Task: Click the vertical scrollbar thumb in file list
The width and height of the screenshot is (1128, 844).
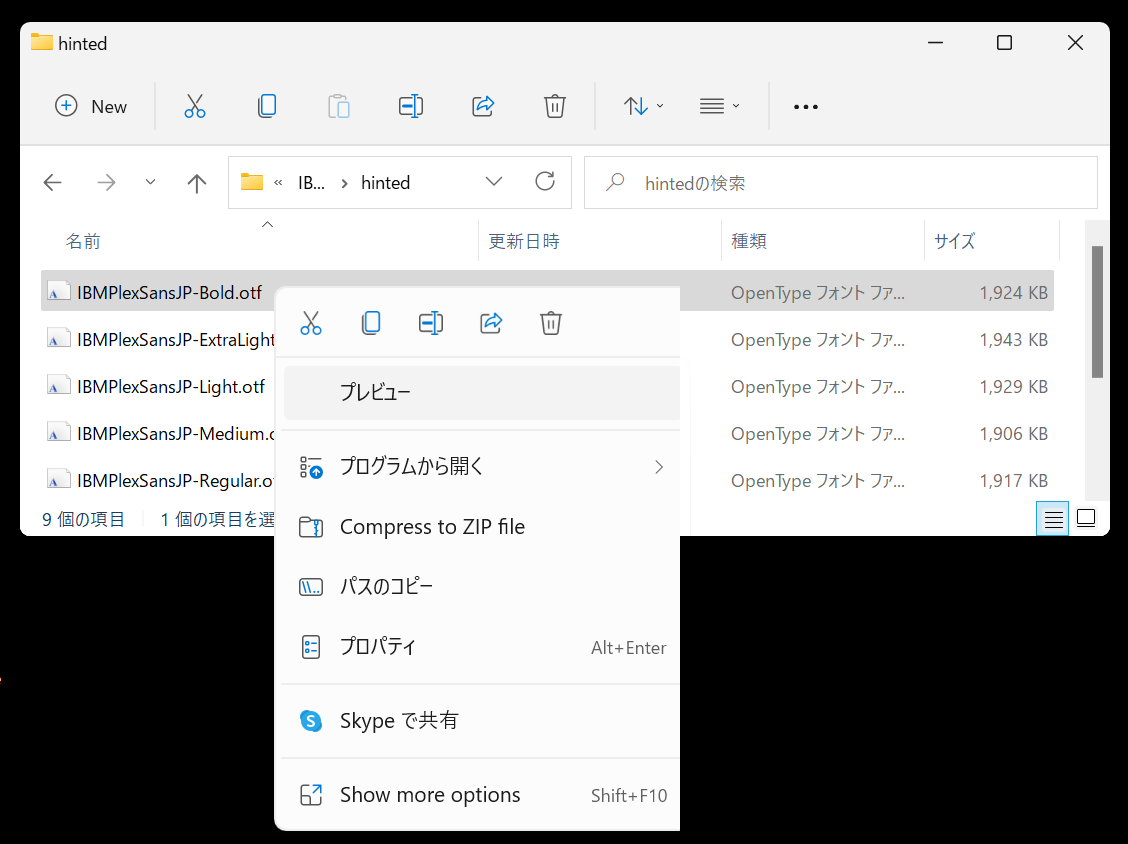Action: click(1097, 312)
